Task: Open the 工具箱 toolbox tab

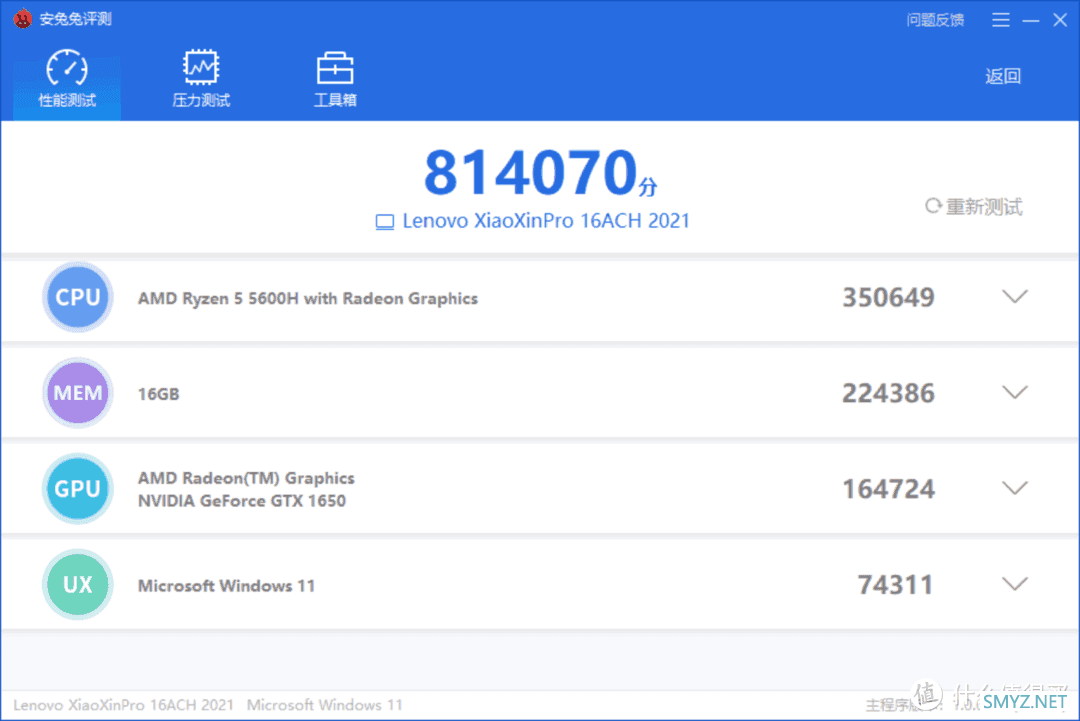Action: click(335, 80)
